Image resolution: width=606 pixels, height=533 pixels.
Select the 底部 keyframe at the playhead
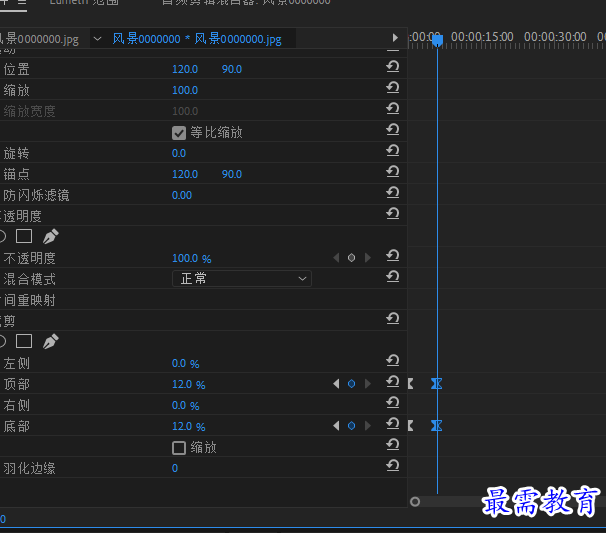click(x=437, y=426)
